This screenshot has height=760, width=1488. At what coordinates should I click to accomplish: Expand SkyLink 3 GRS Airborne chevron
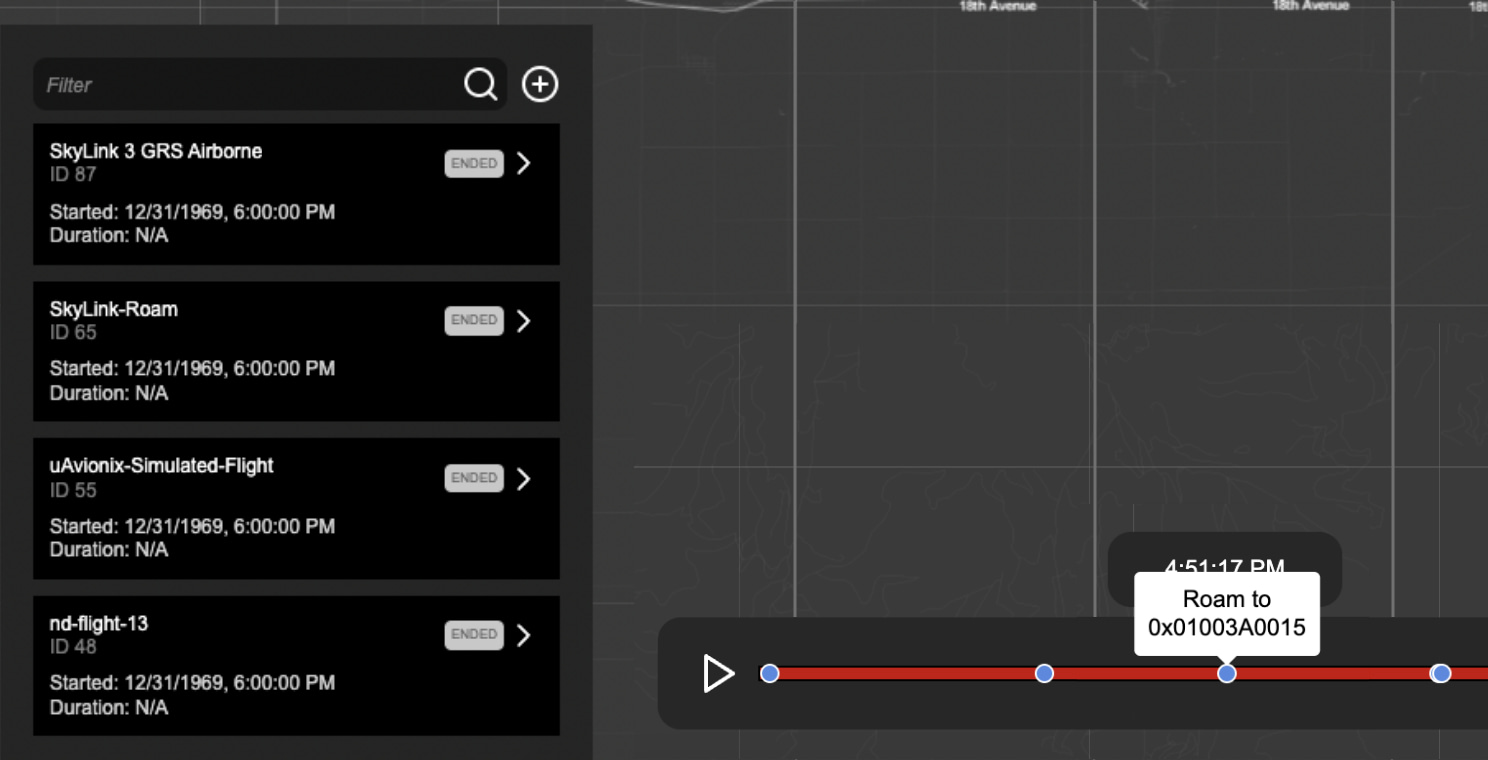(523, 164)
